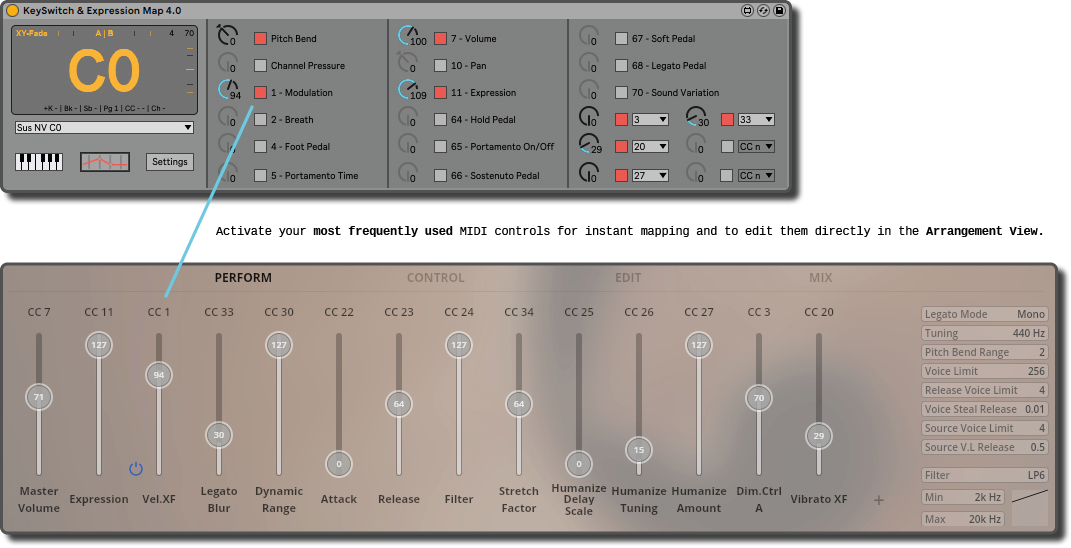The image size is (1071, 548).
Task: Switch to the EDIT tab
Action: click(628, 277)
